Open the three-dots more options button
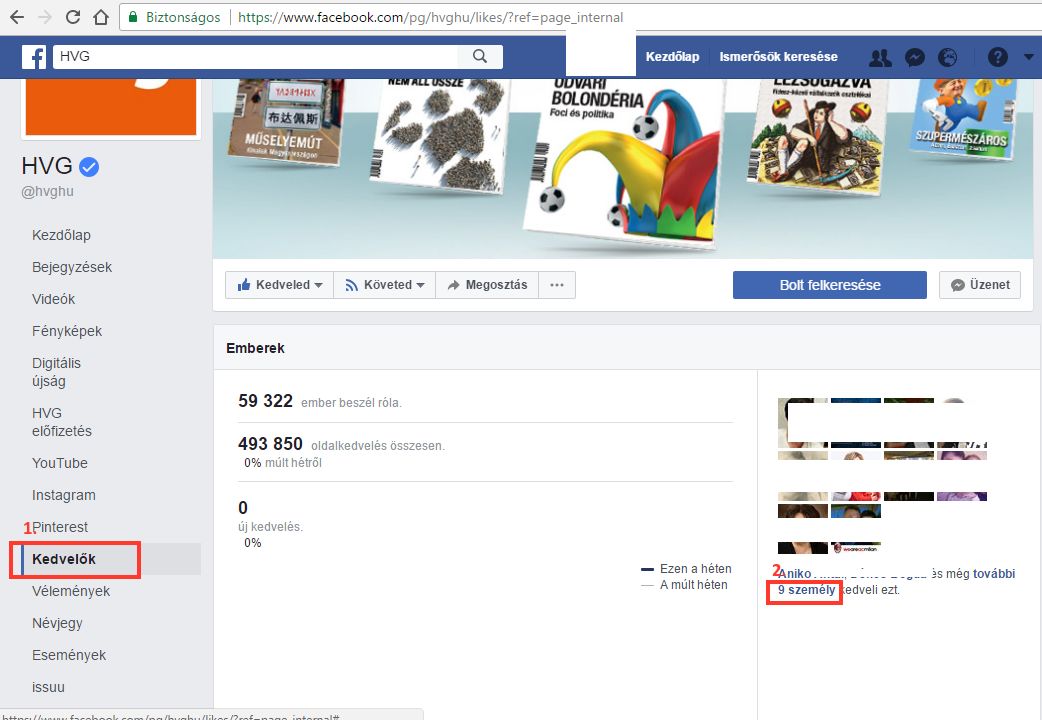 point(557,285)
